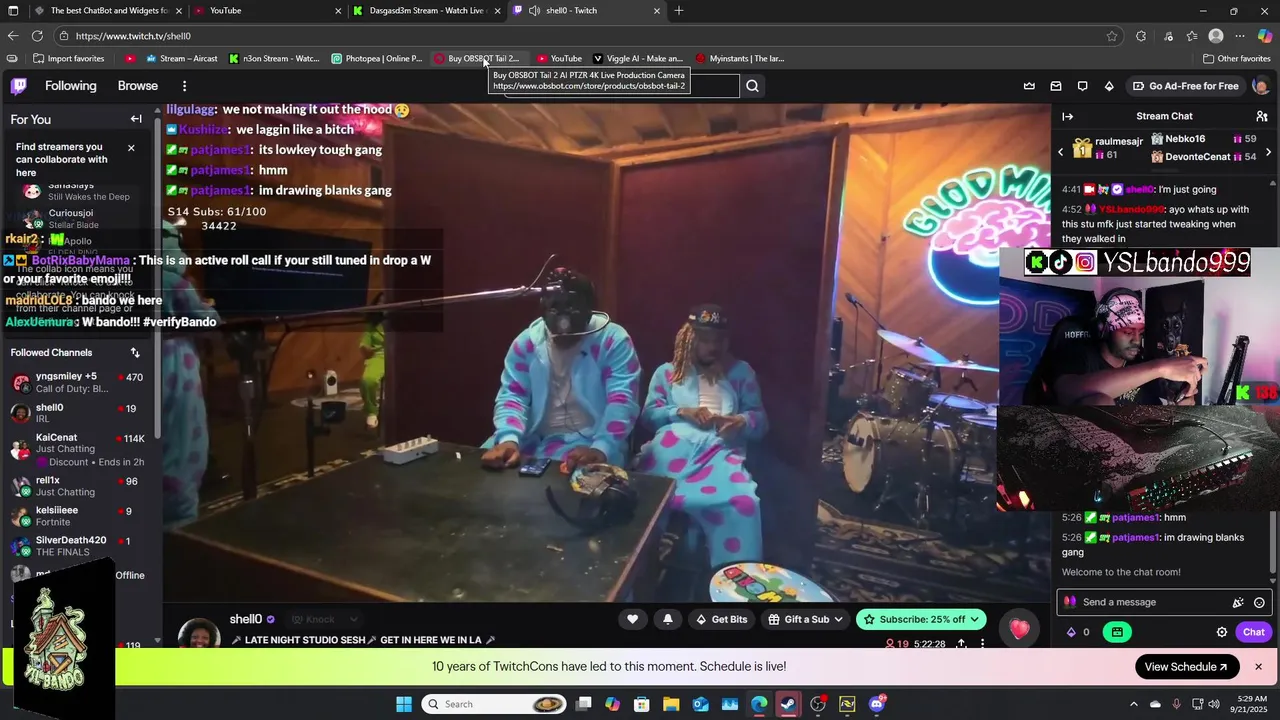Viewport: 1280px width, 720px height.
Task: Open OBS Studio from the taskbar
Action: pos(818,704)
